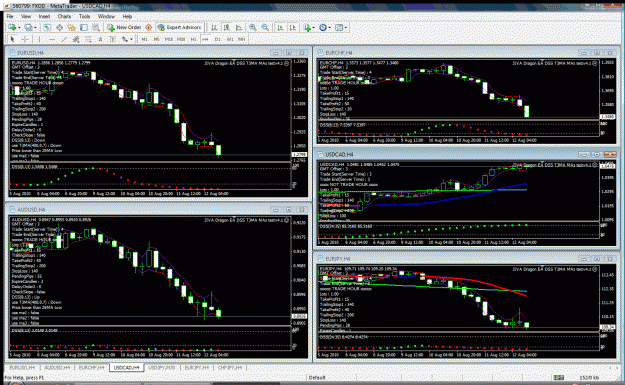Viewport: 625px width, 385px height.
Task: Launch the MetaEditor icon
Action: pos(149,28)
